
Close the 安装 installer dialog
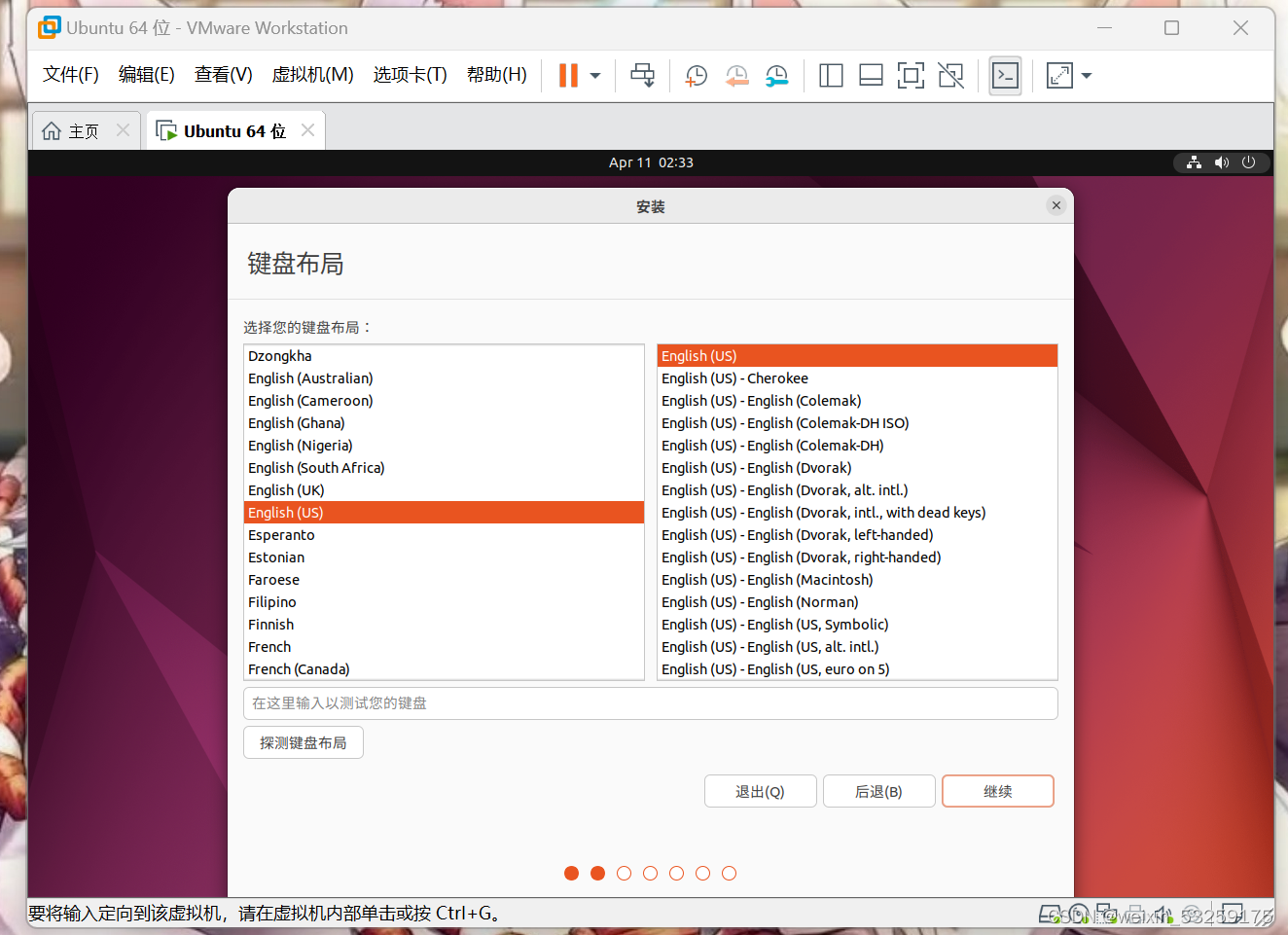1056,205
